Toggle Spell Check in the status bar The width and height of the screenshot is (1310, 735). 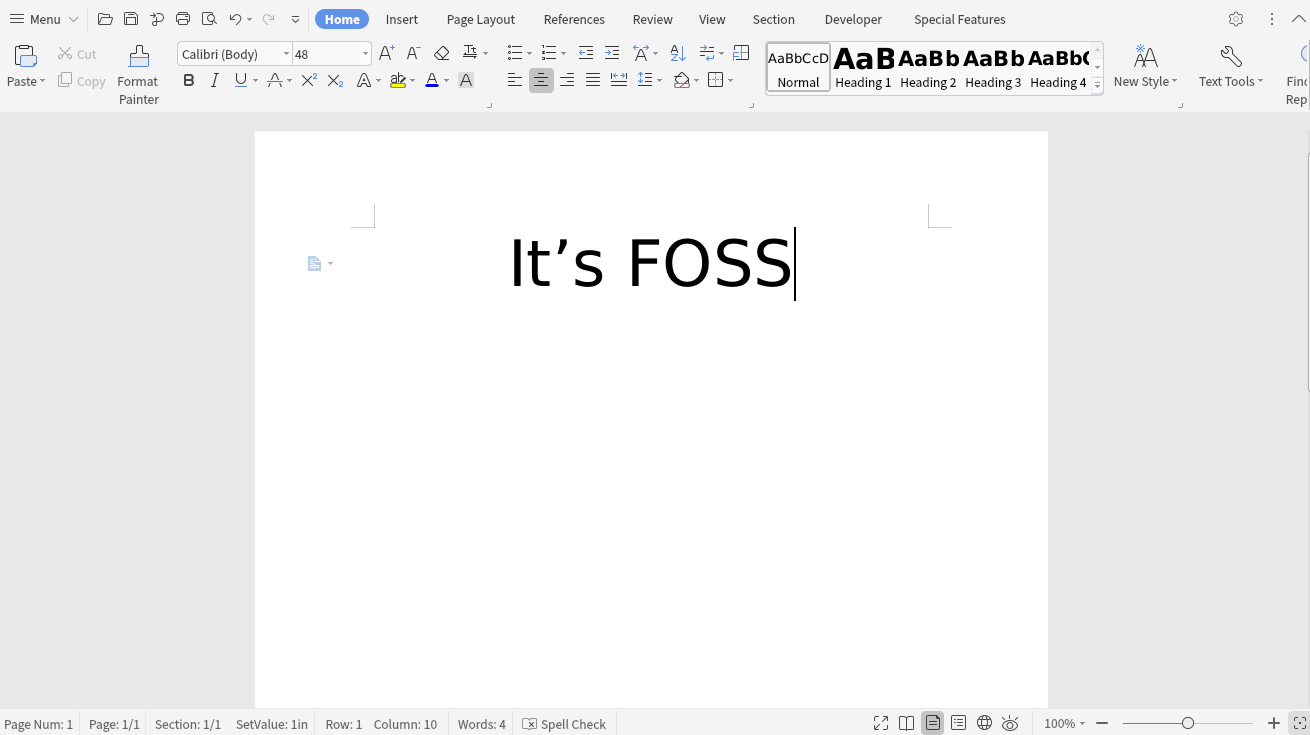pyautogui.click(x=564, y=723)
